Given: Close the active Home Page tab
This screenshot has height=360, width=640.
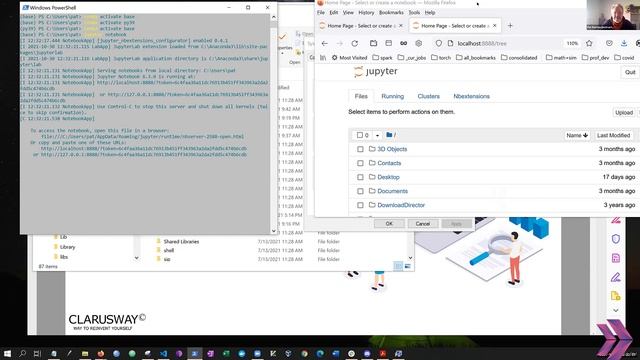Looking at the screenshot, I should point(494,26).
